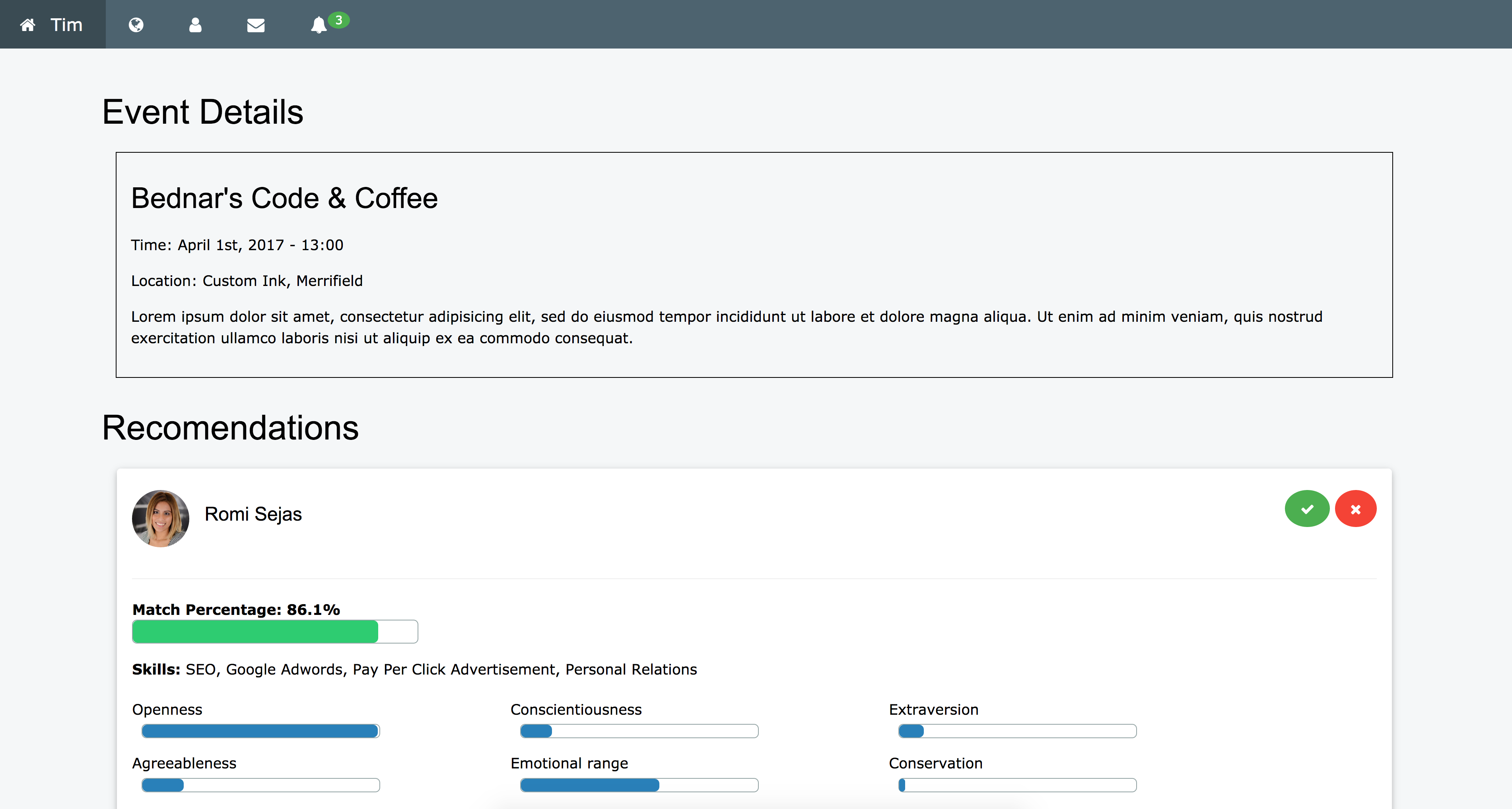Viewport: 1512px width, 809px height.
Task: Click the green notification count badge
Action: click(339, 20)
